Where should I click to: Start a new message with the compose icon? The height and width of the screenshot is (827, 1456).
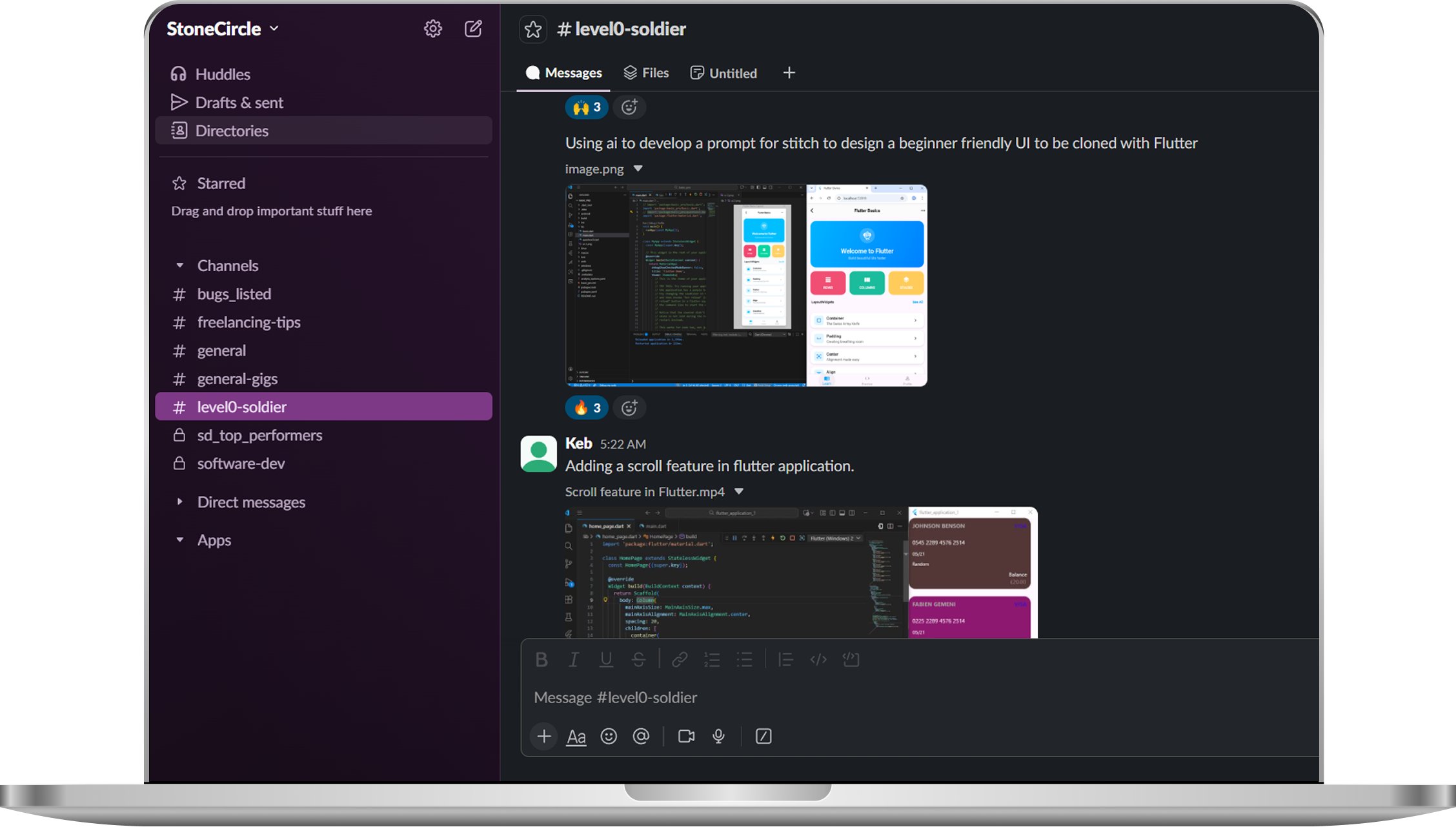click(473, 28)
